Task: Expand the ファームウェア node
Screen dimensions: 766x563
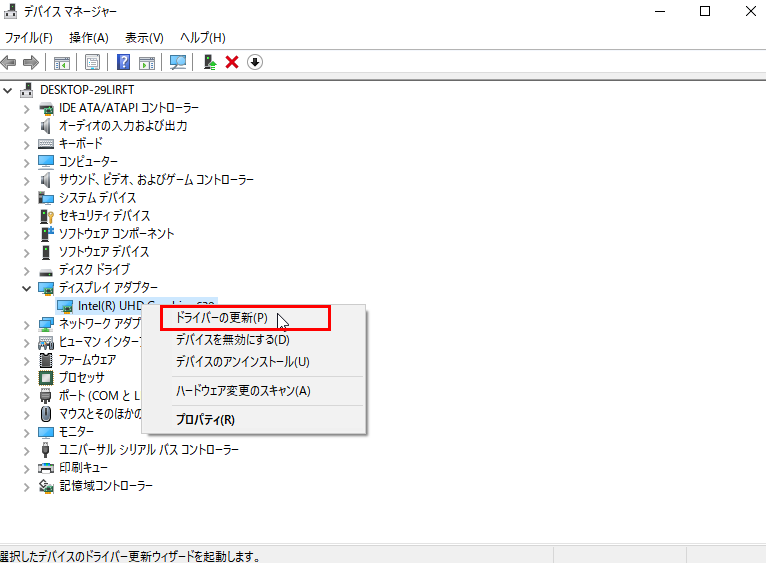Action: click(x=27, y=361)
